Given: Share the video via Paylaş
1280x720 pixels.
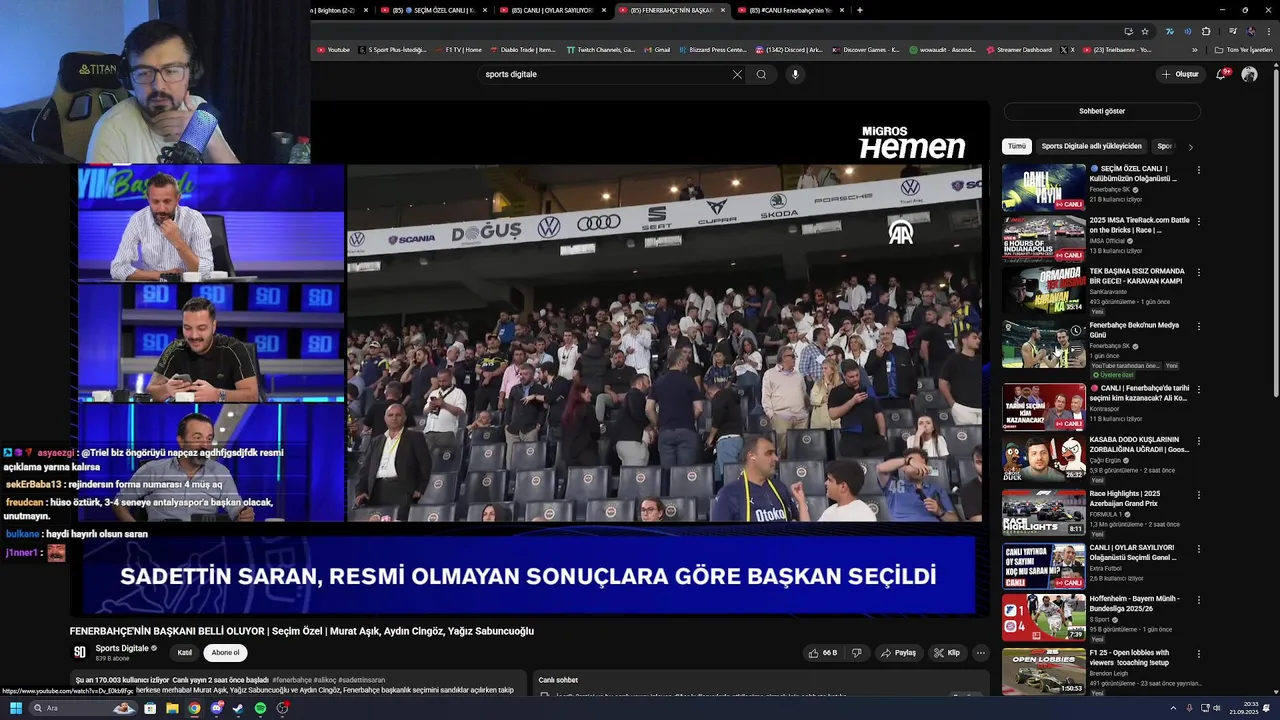Looking at the screenshot, I should click(898, 653).
